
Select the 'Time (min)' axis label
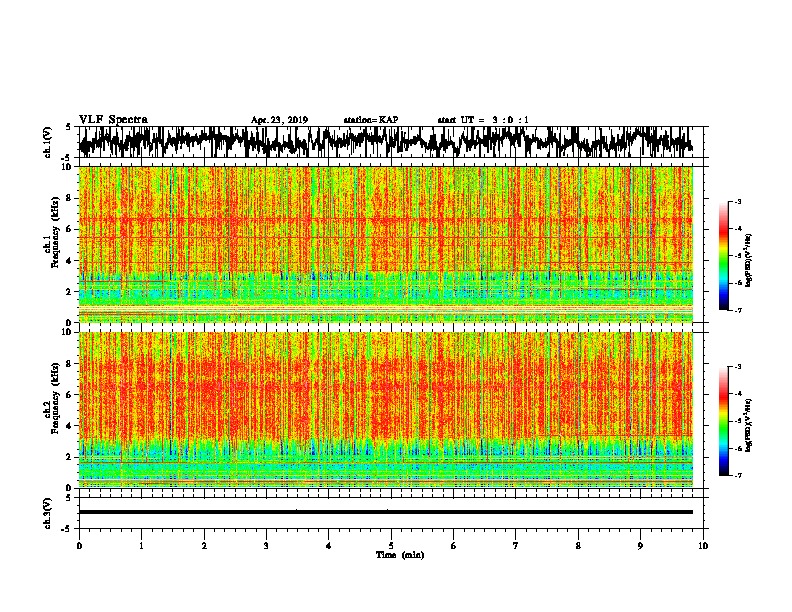400,555
